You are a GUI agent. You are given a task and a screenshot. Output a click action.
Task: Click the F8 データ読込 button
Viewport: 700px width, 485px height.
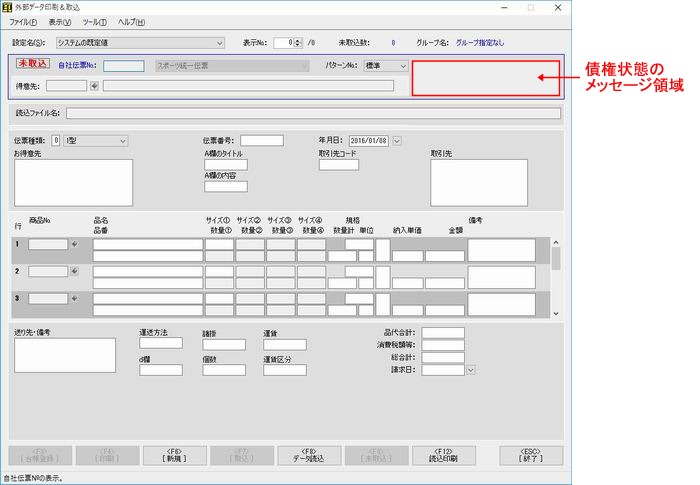pyautogui.click(x=309, y=455)
